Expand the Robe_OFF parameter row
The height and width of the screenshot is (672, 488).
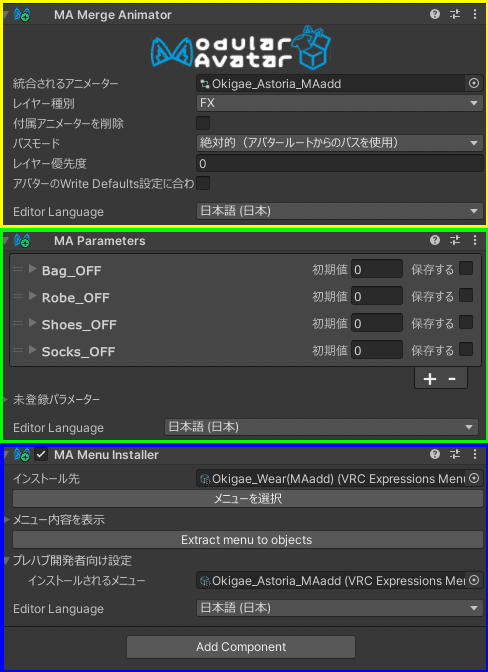[x=33, y=296]
